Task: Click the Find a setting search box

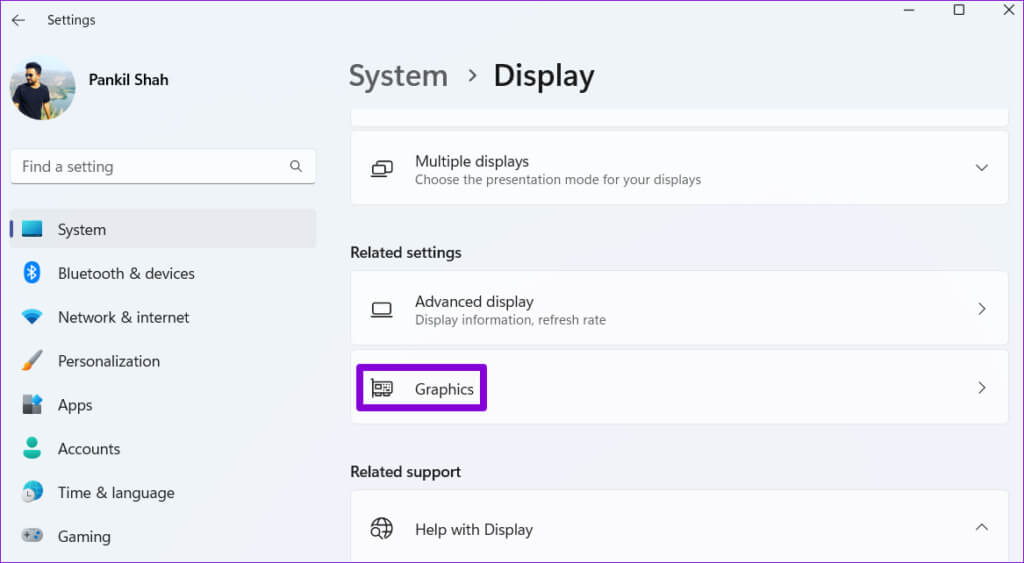Action: 150,167
